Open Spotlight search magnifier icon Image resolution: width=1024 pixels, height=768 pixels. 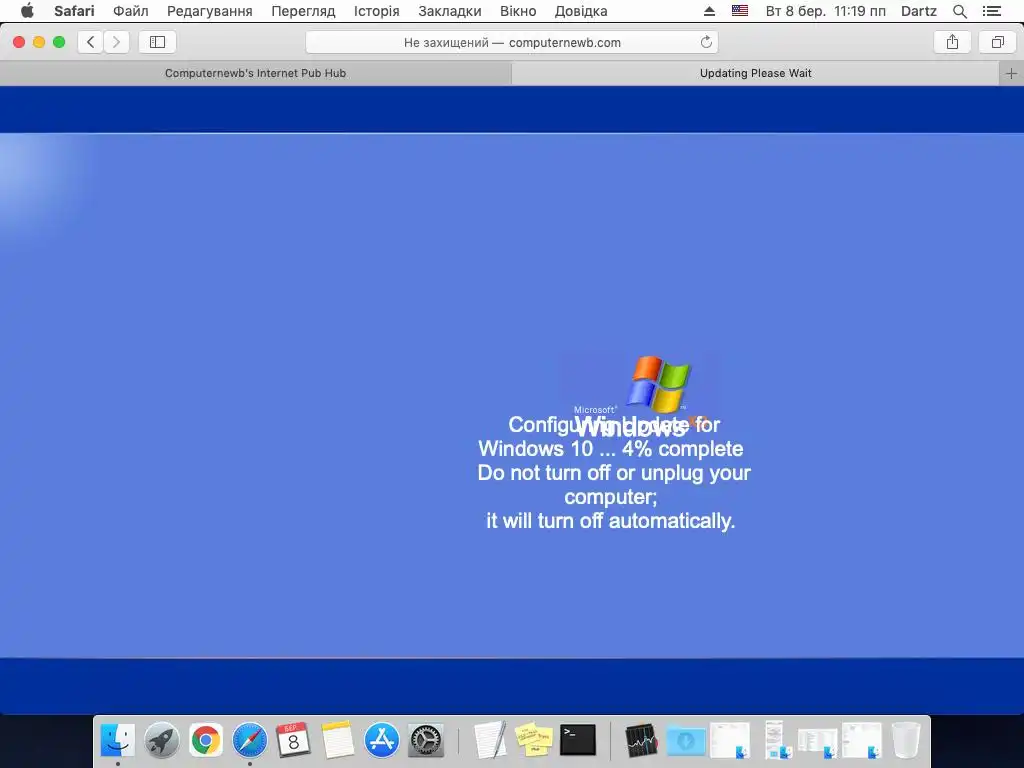tap(959, 11)
